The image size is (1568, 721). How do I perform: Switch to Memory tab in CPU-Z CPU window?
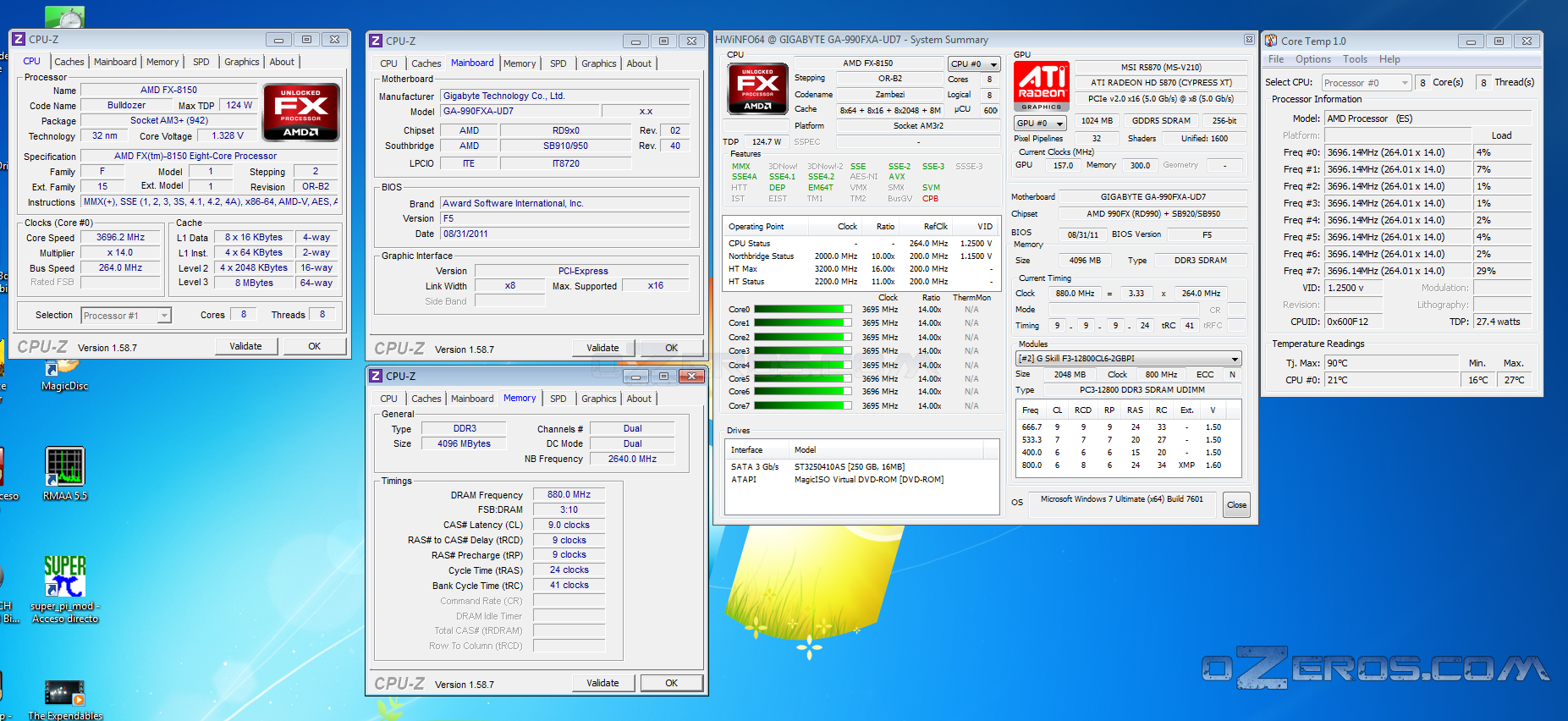[x=162, y=62]
